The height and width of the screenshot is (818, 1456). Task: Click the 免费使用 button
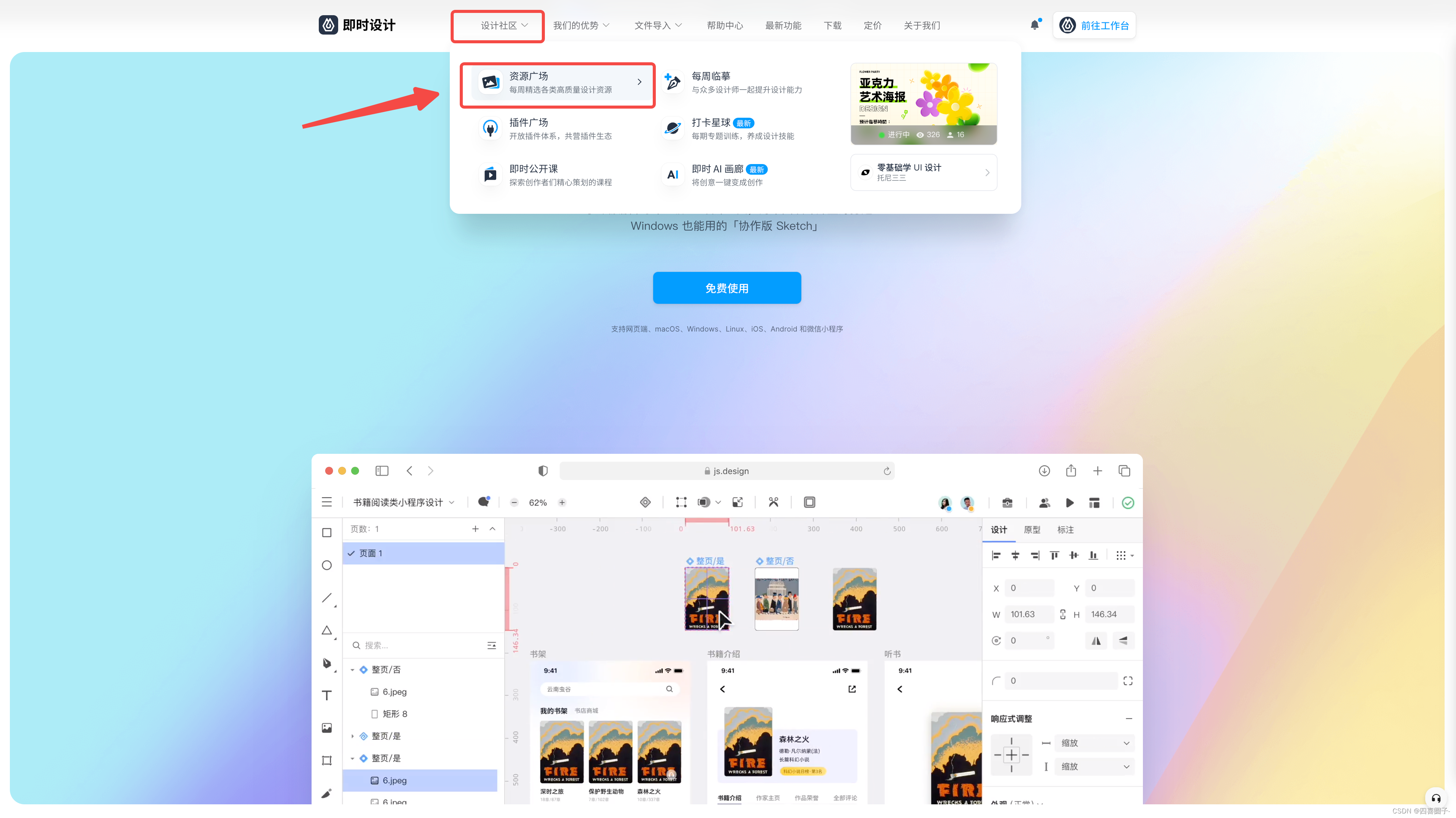727,288
